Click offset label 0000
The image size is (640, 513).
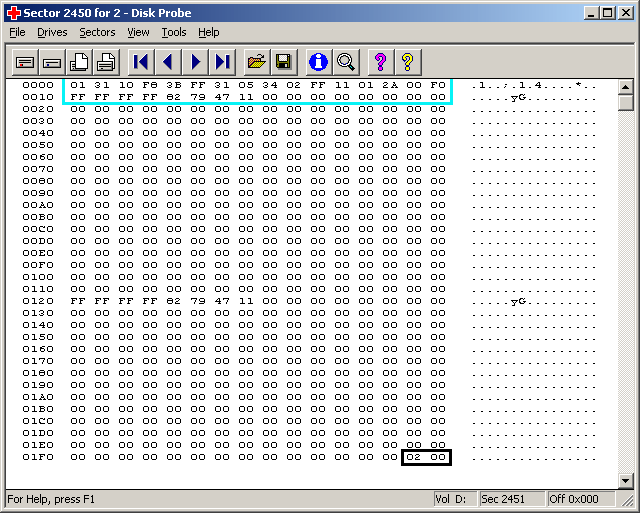coord(38,85)
